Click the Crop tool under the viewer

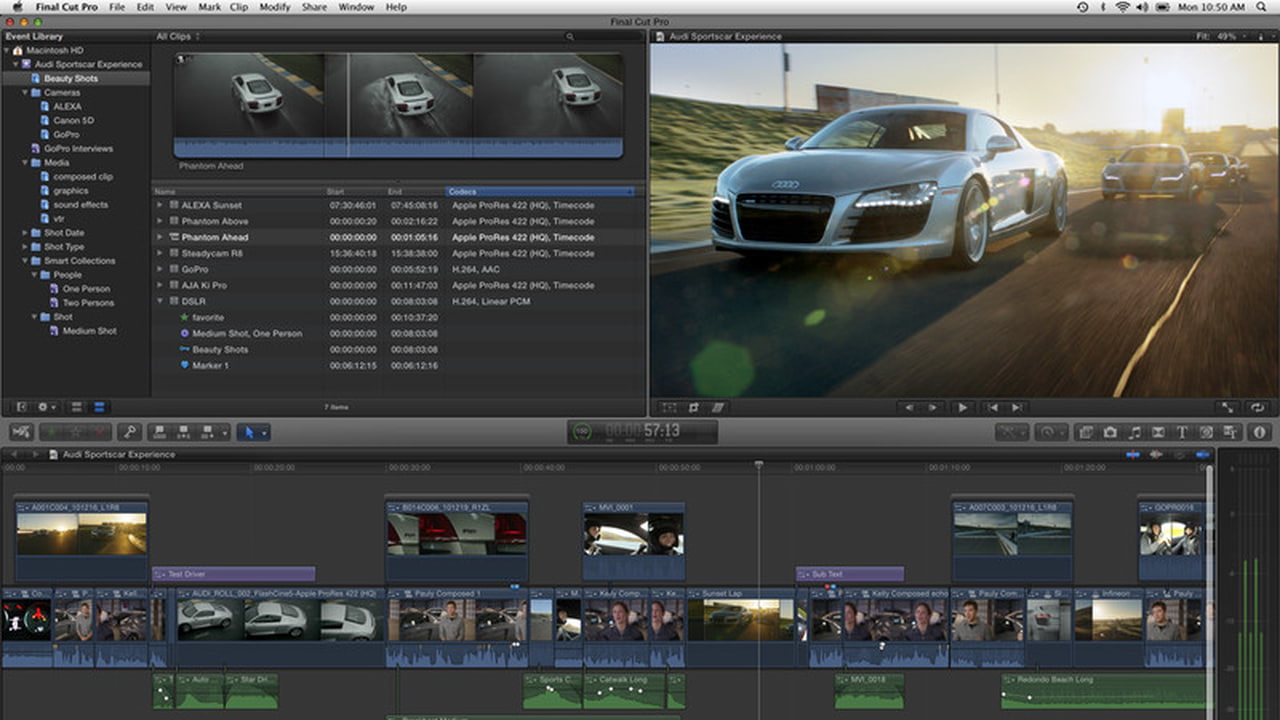point(693,407)
